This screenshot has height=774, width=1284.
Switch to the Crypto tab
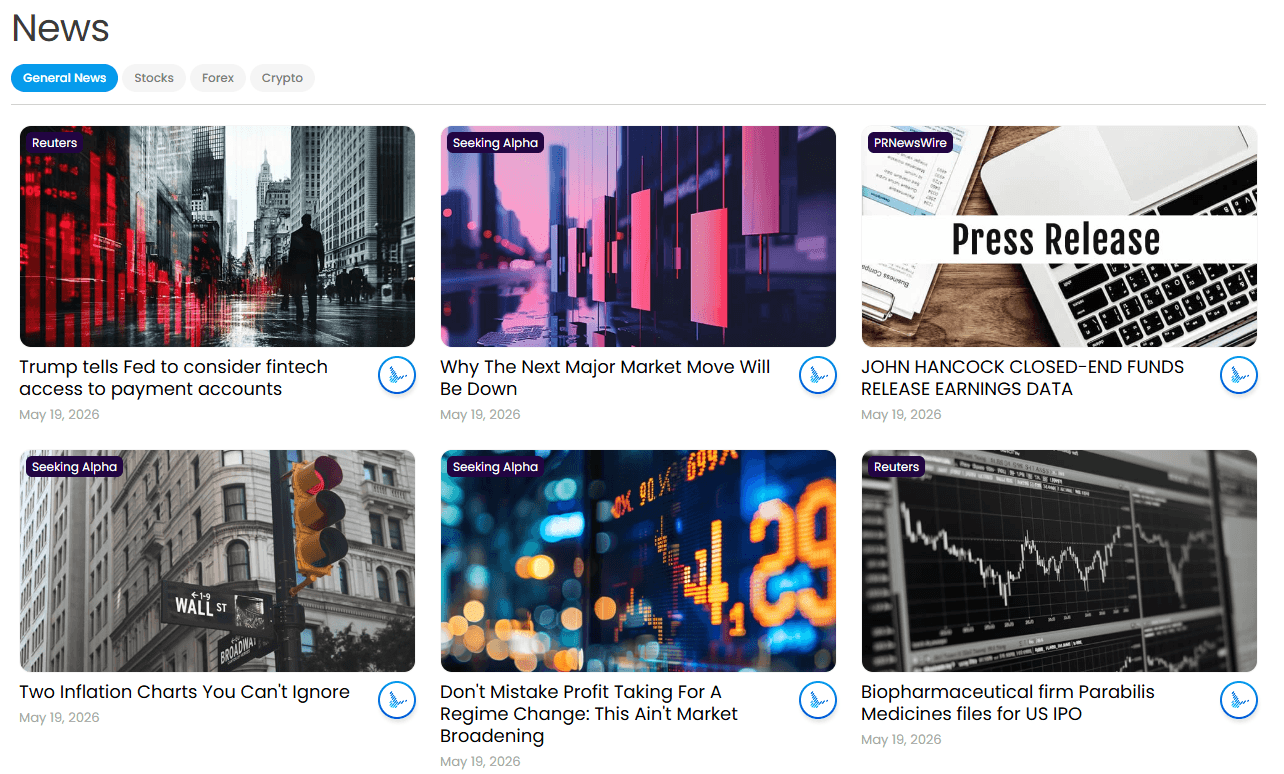coord(282,78)
